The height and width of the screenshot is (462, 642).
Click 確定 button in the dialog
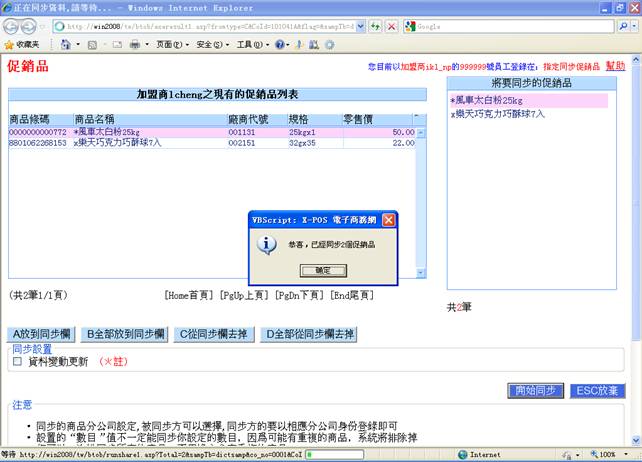323,270
